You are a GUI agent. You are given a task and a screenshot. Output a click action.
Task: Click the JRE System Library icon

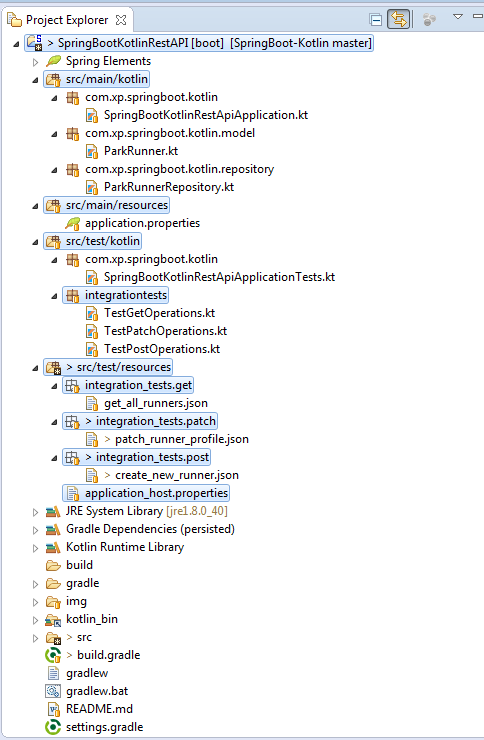coord(53,511)
